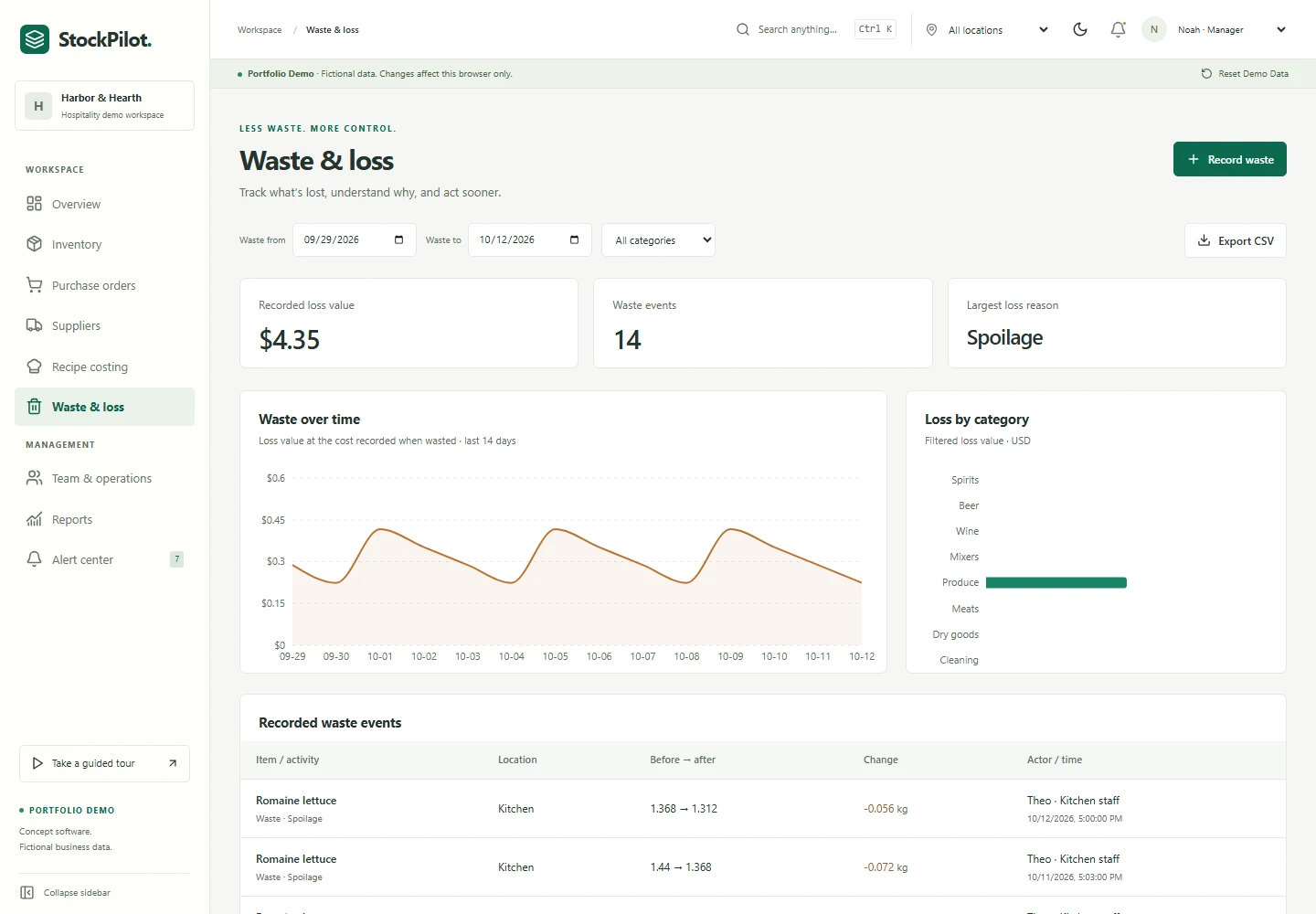Viewport: 1316px width, 914px height.
Task: Open Alert center bell icon in sidebar
Action: pos(34,559)
